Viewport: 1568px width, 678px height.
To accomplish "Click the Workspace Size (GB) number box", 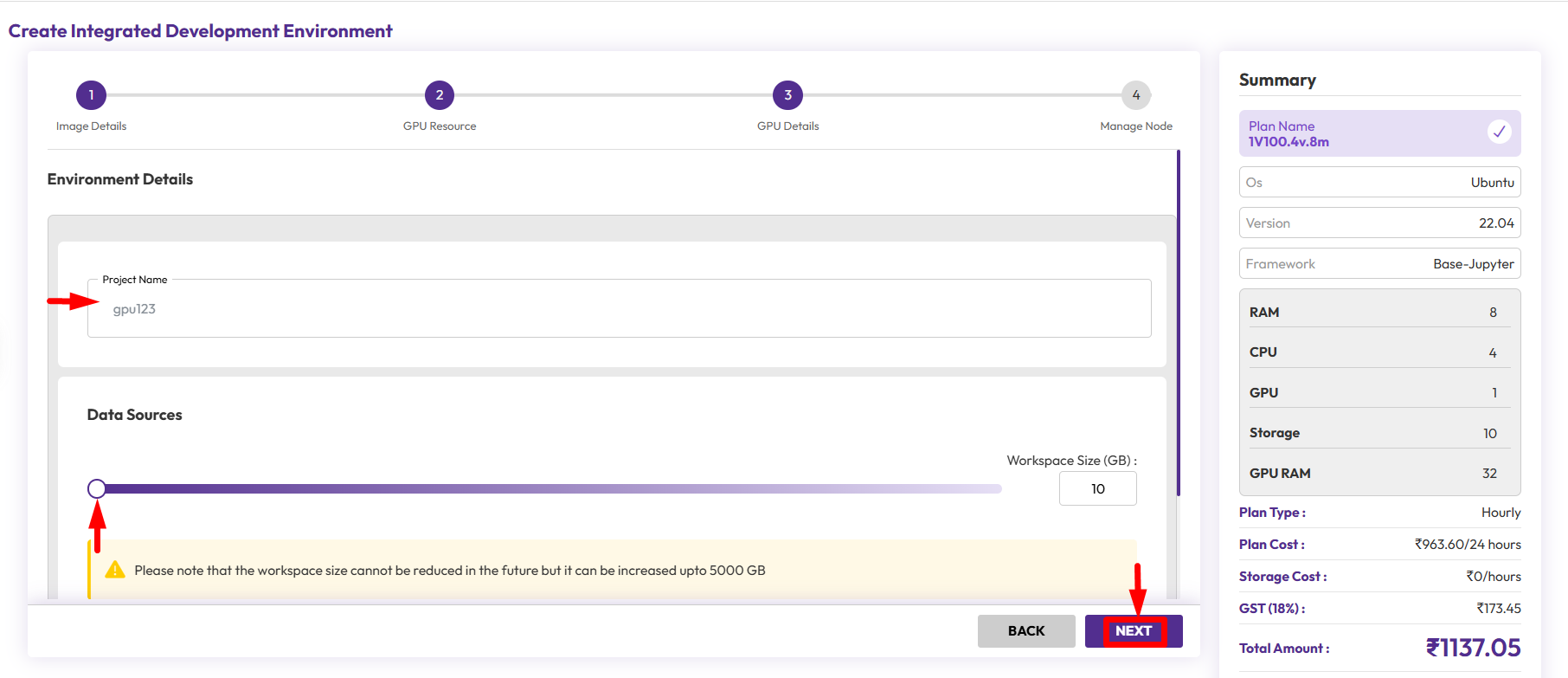I will [1097, 488].
